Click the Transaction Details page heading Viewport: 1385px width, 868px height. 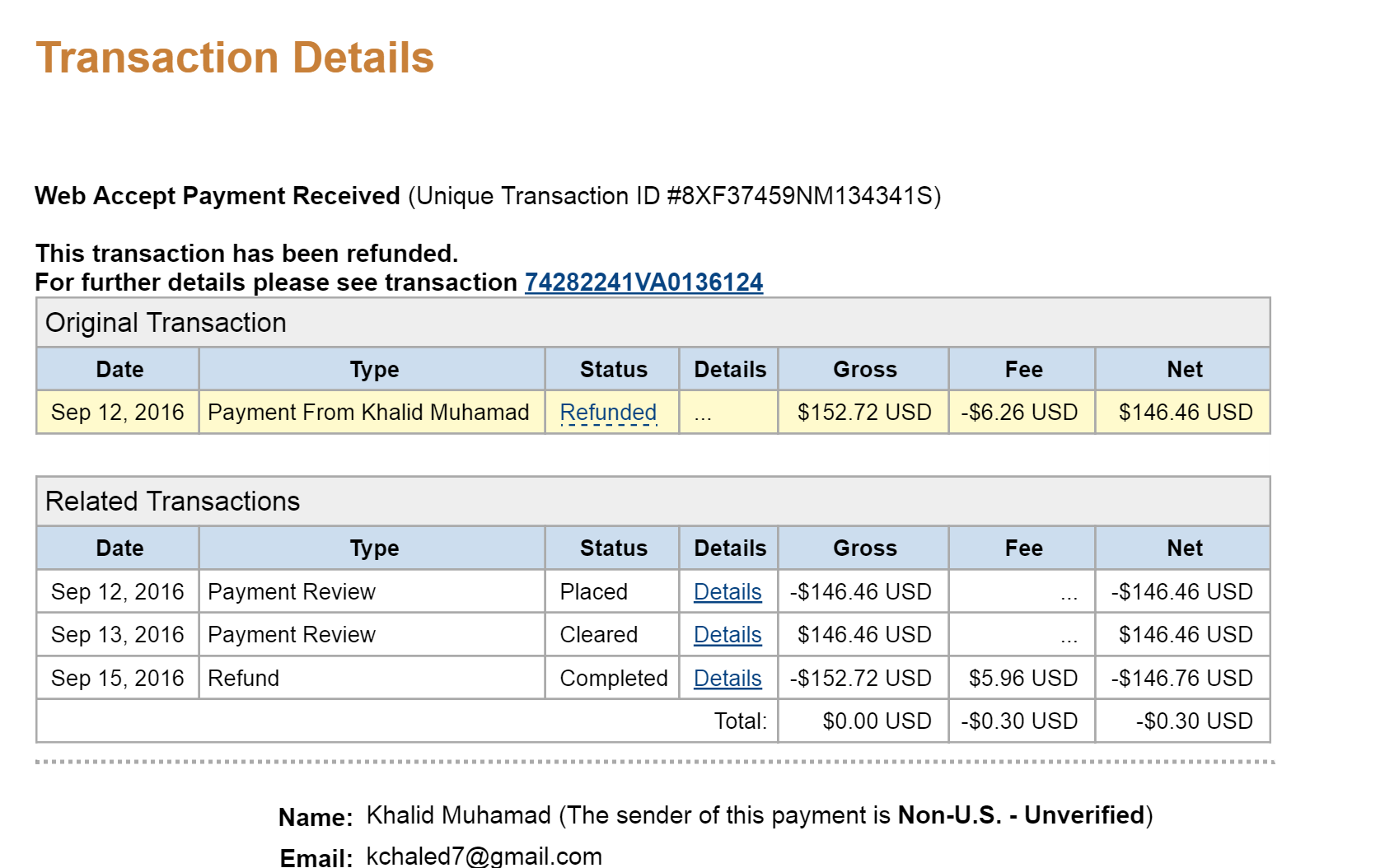(x=235, y=58)
